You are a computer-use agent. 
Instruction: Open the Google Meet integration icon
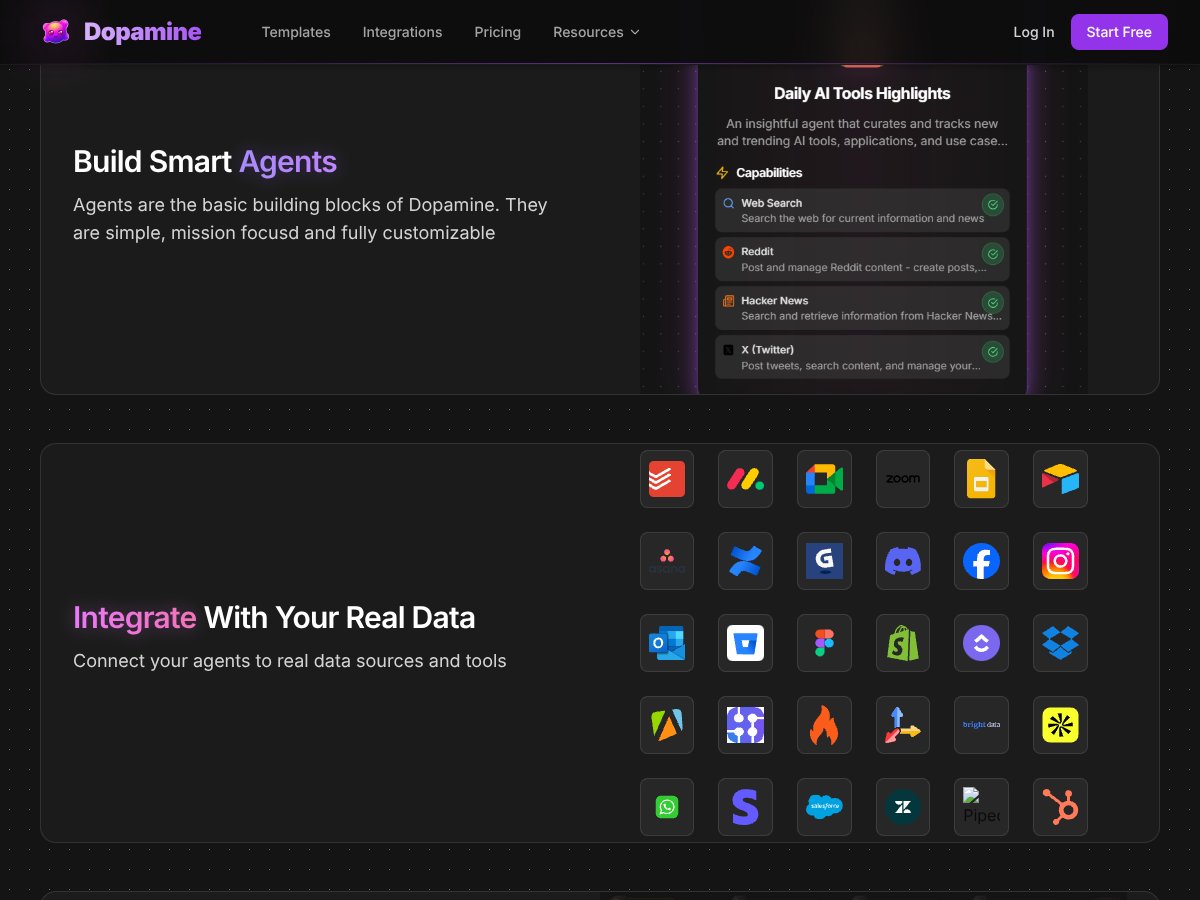click(824, 479)
